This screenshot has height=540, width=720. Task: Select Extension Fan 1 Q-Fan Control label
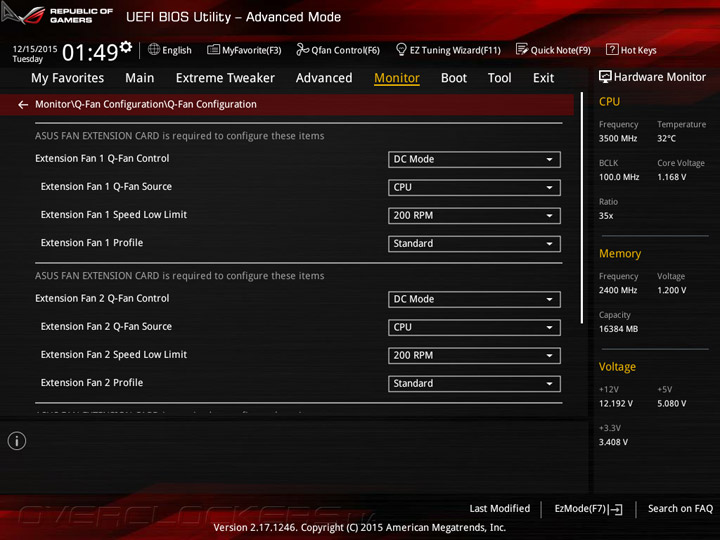point(102,158)
